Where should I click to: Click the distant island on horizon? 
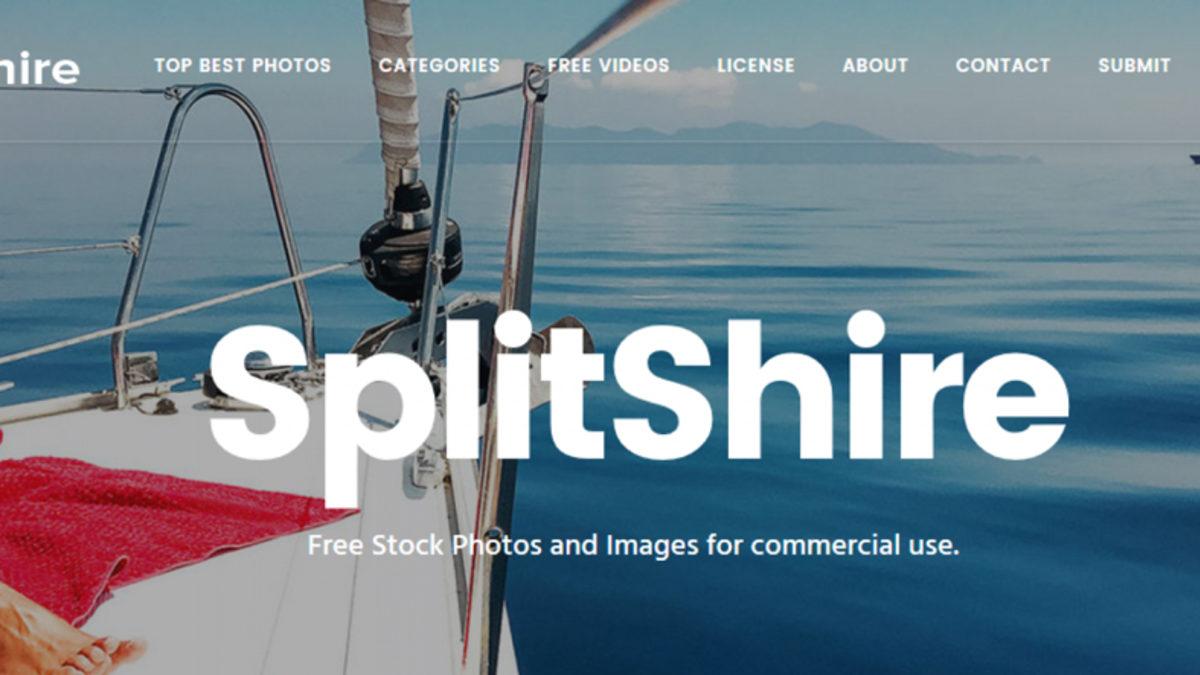700,142
